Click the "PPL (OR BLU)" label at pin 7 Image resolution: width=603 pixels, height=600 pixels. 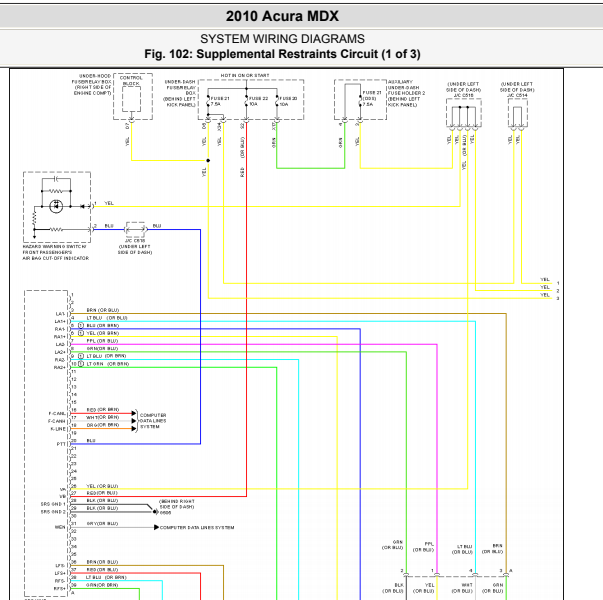pyautogui.click(x=102, y=341)
